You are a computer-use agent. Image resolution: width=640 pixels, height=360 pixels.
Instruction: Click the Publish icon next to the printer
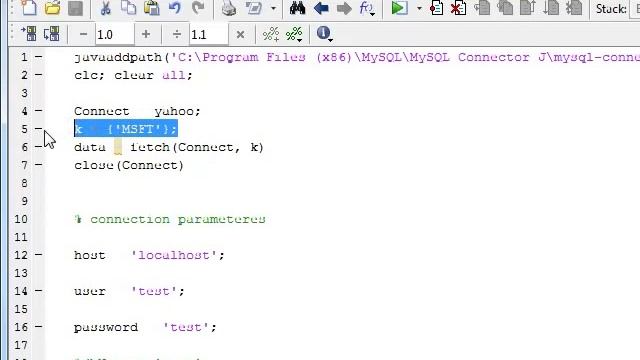(x=254, y=8)
